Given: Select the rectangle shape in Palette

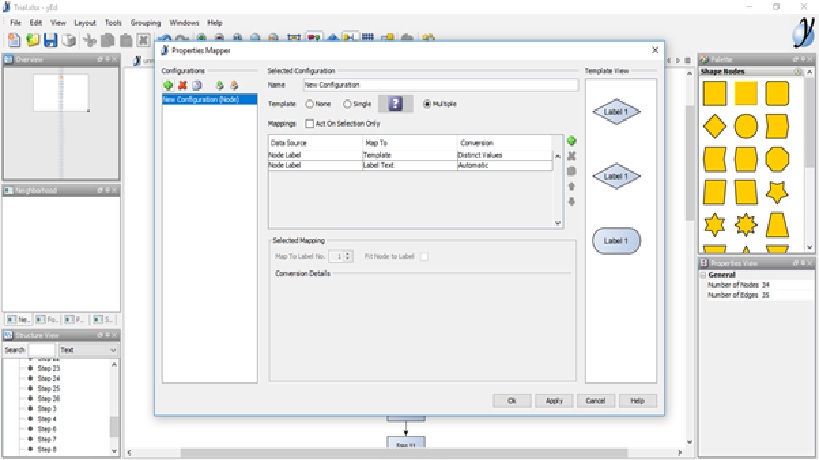Looking at the screenshot, I should pos(715,93).
